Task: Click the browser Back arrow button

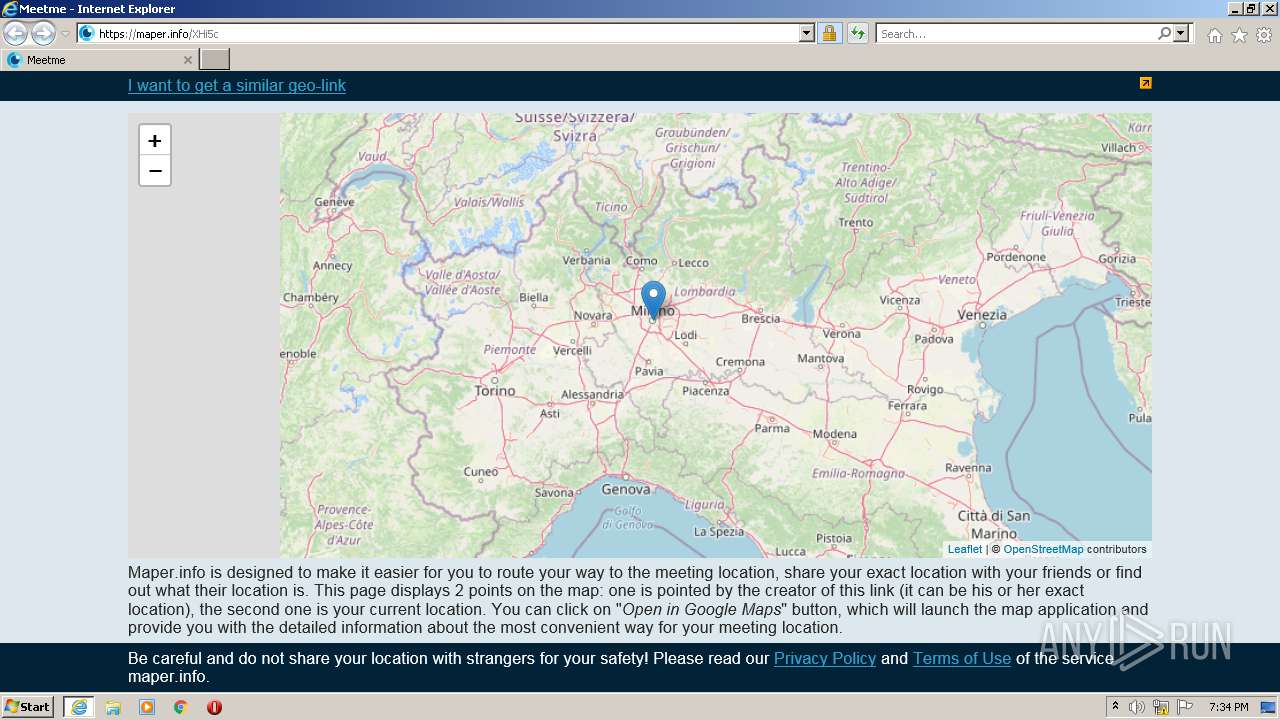Action: pos(16,33)
